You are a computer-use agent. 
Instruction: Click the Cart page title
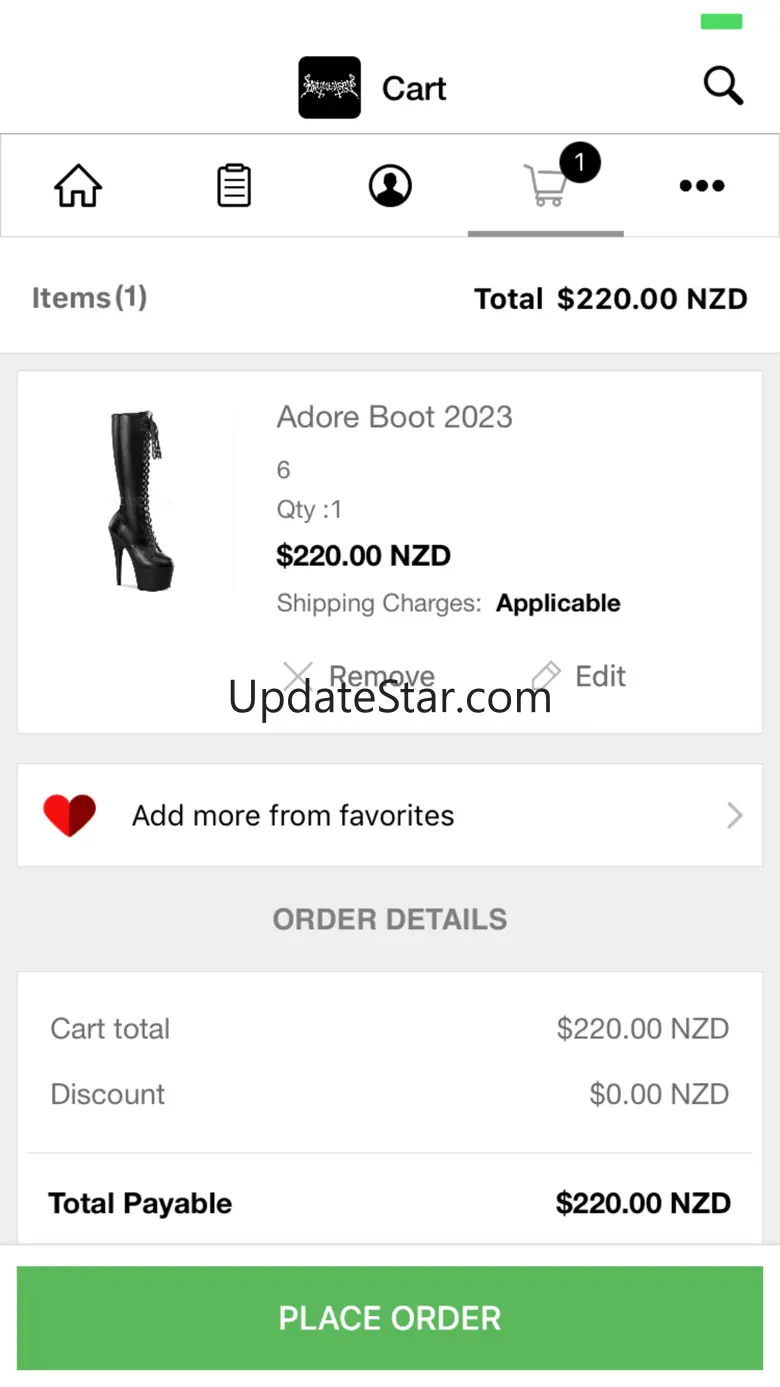(414, 88)
